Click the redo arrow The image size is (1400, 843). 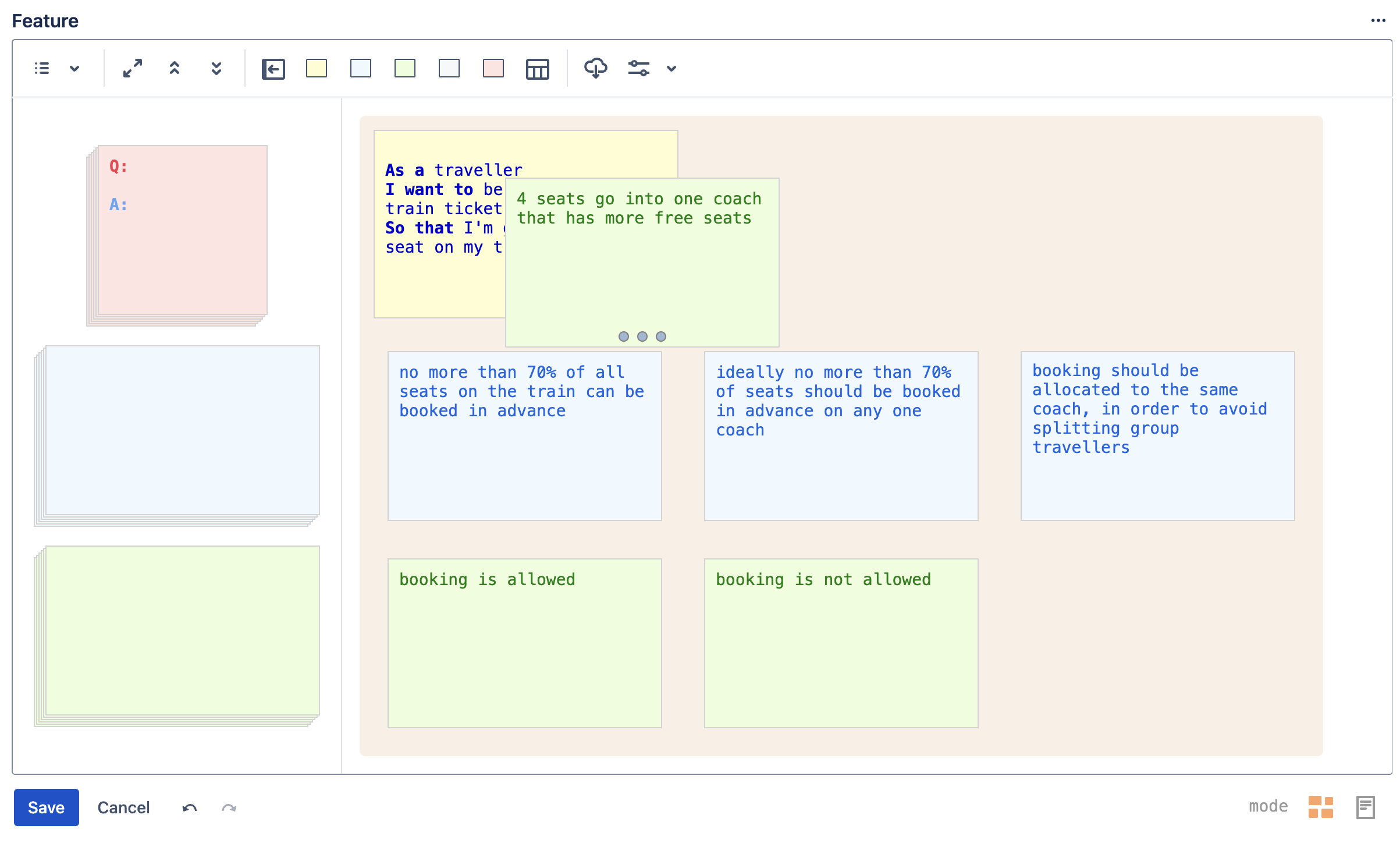pyautogui.click(x=229, y=807)
